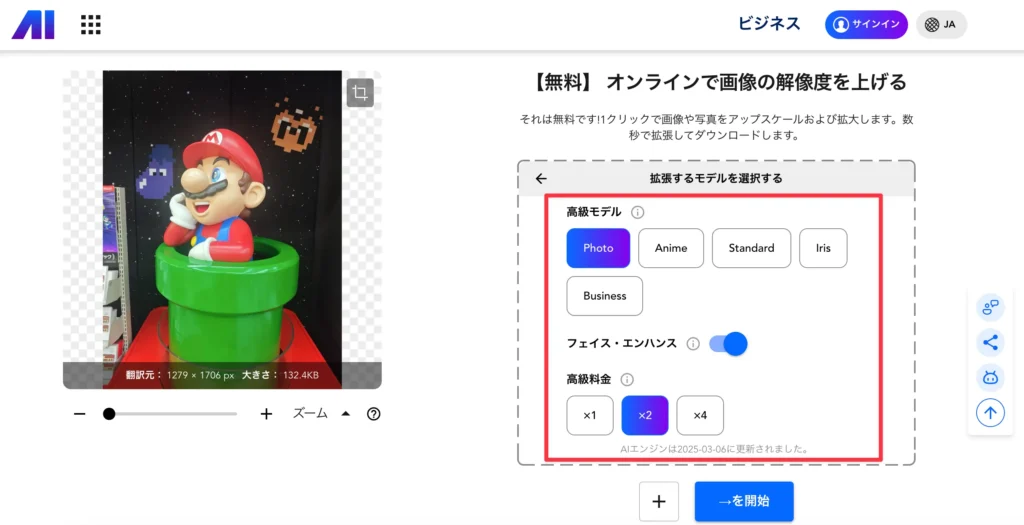
Task: Click the blue →を開始 button
Action: (x=744, y=501)
